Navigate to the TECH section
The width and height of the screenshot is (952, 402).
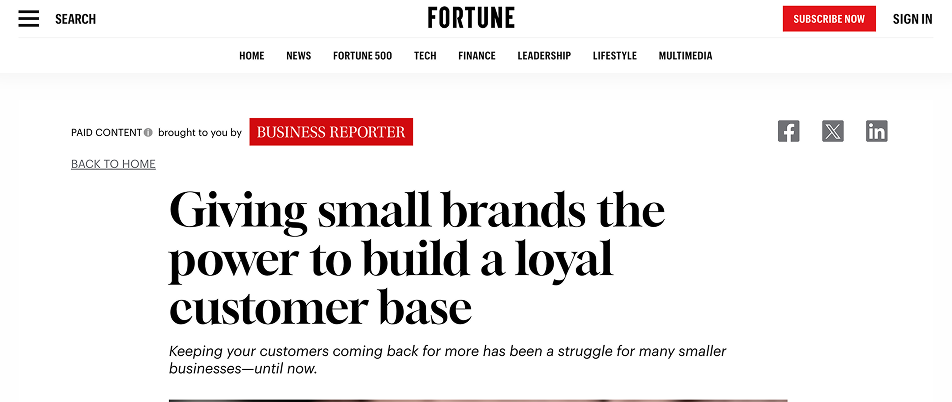[x=425, y=56]
